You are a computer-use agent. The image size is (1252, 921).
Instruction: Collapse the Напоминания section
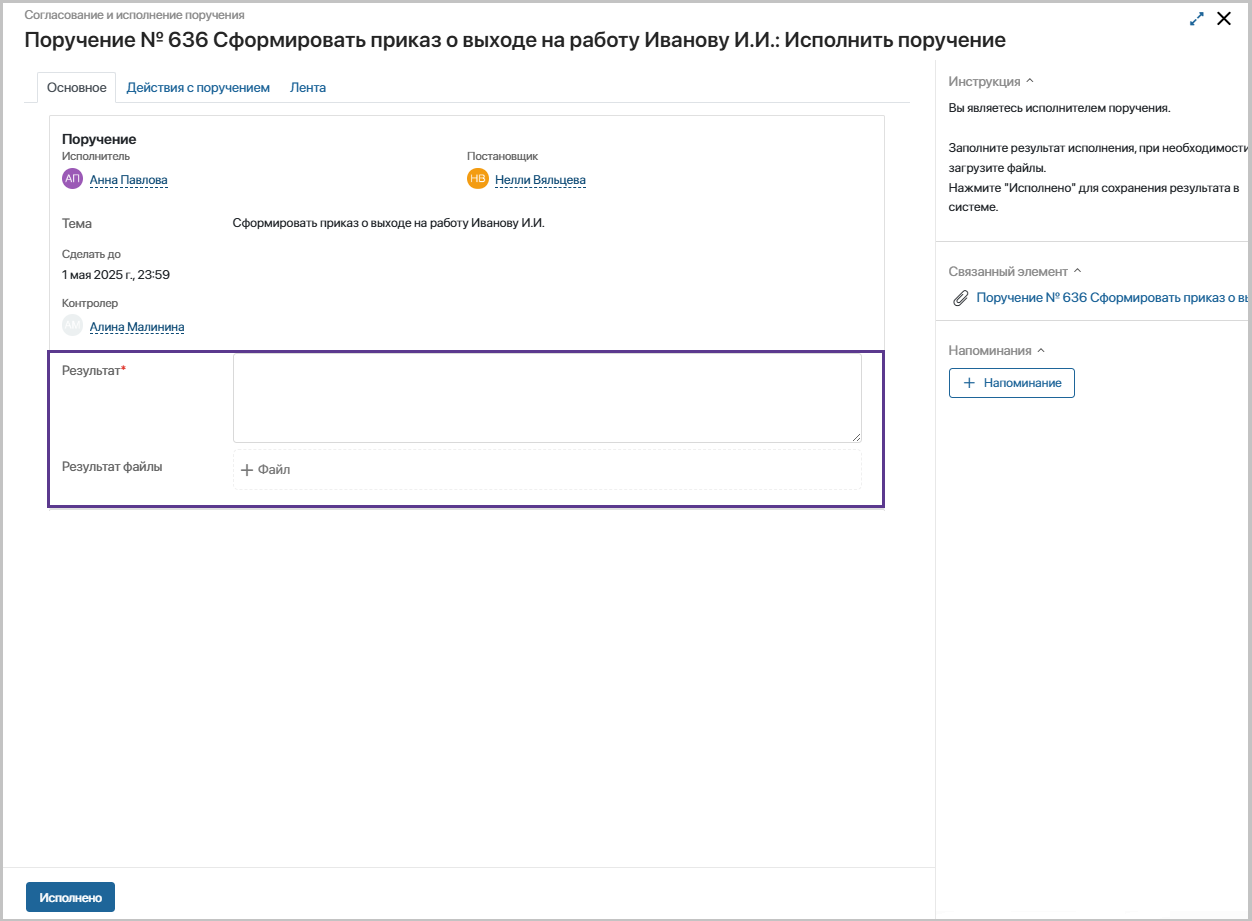1040,351
